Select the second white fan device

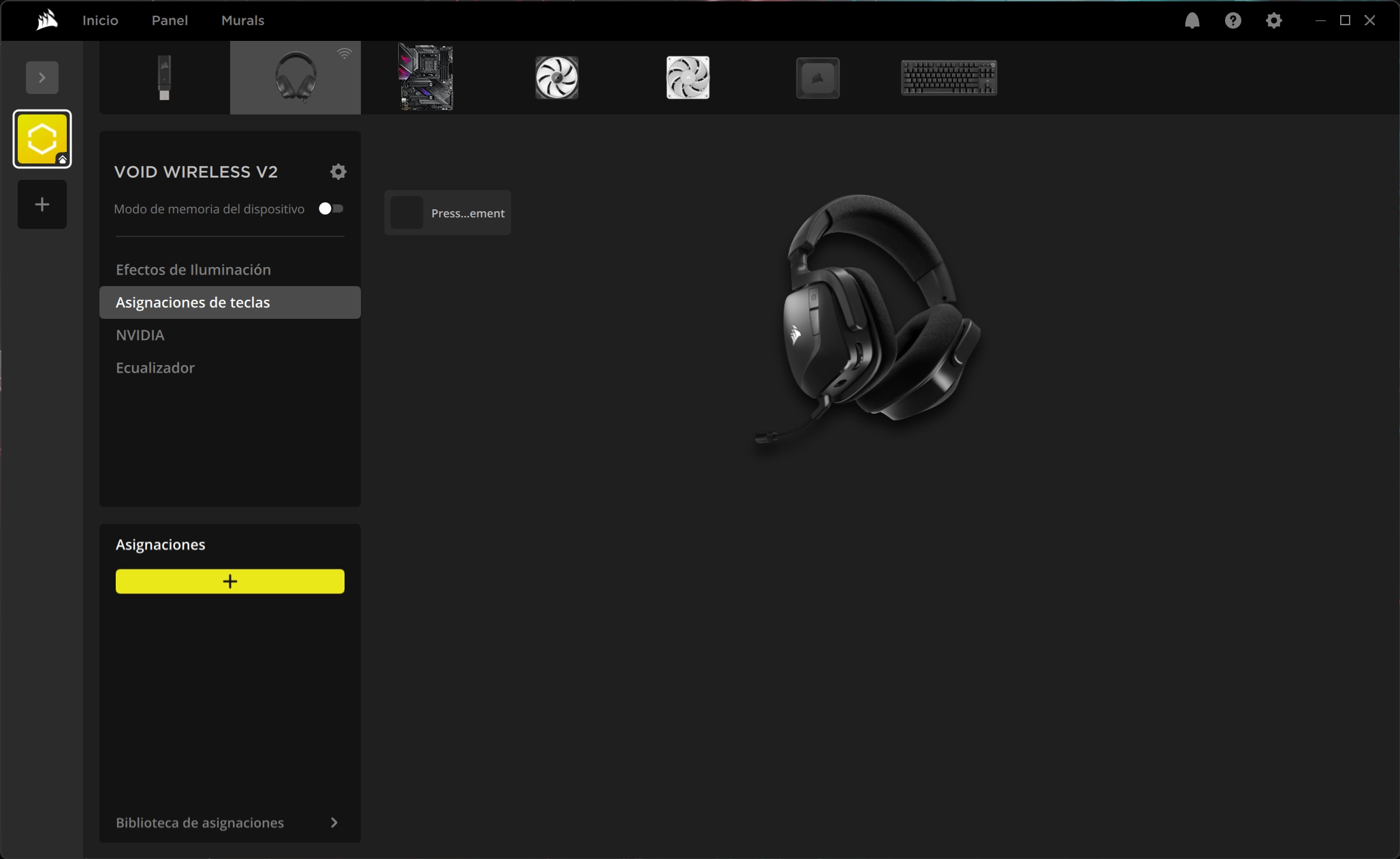(x=688, y=78)
